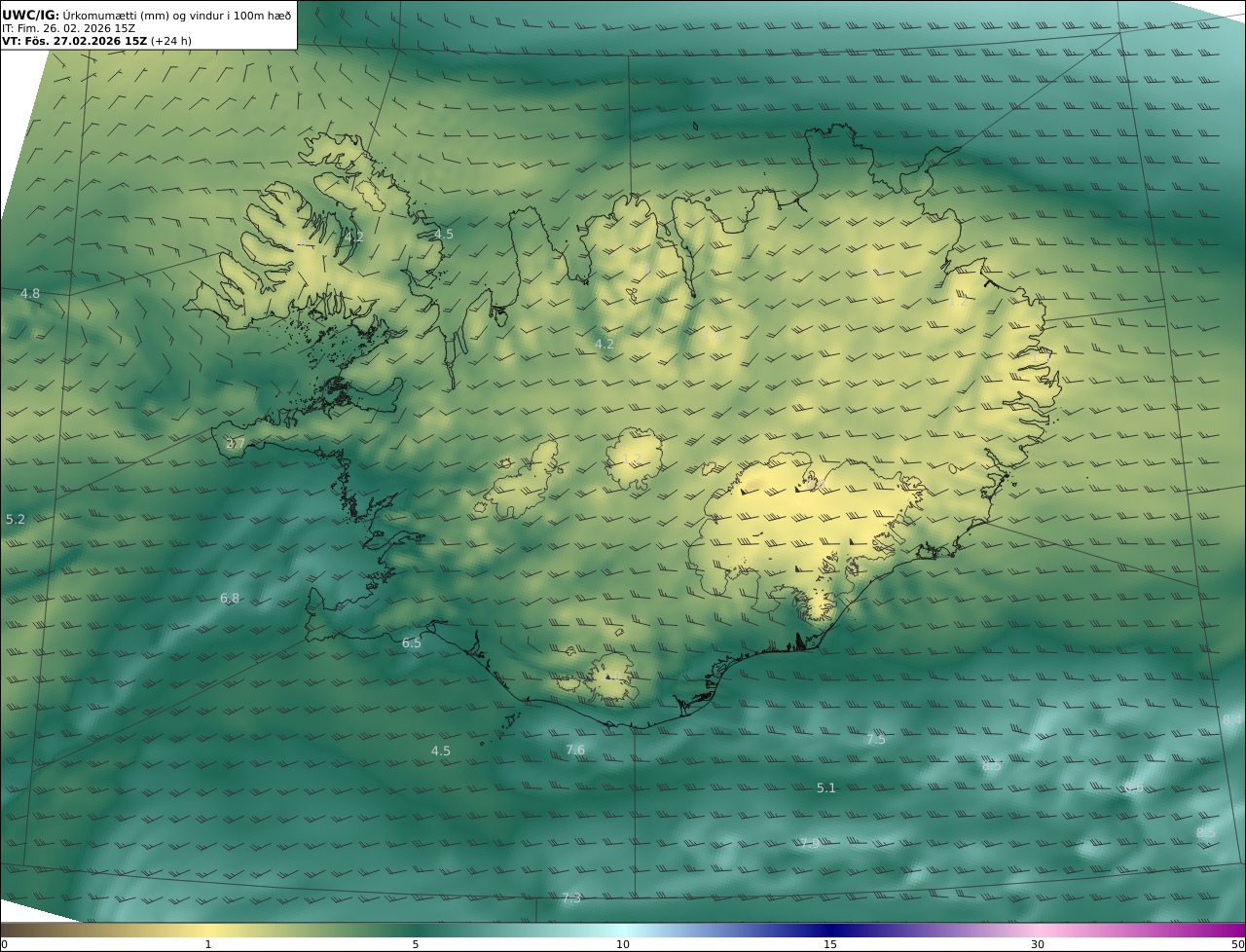Click the 2.7 value label

(x=236, y=444)
